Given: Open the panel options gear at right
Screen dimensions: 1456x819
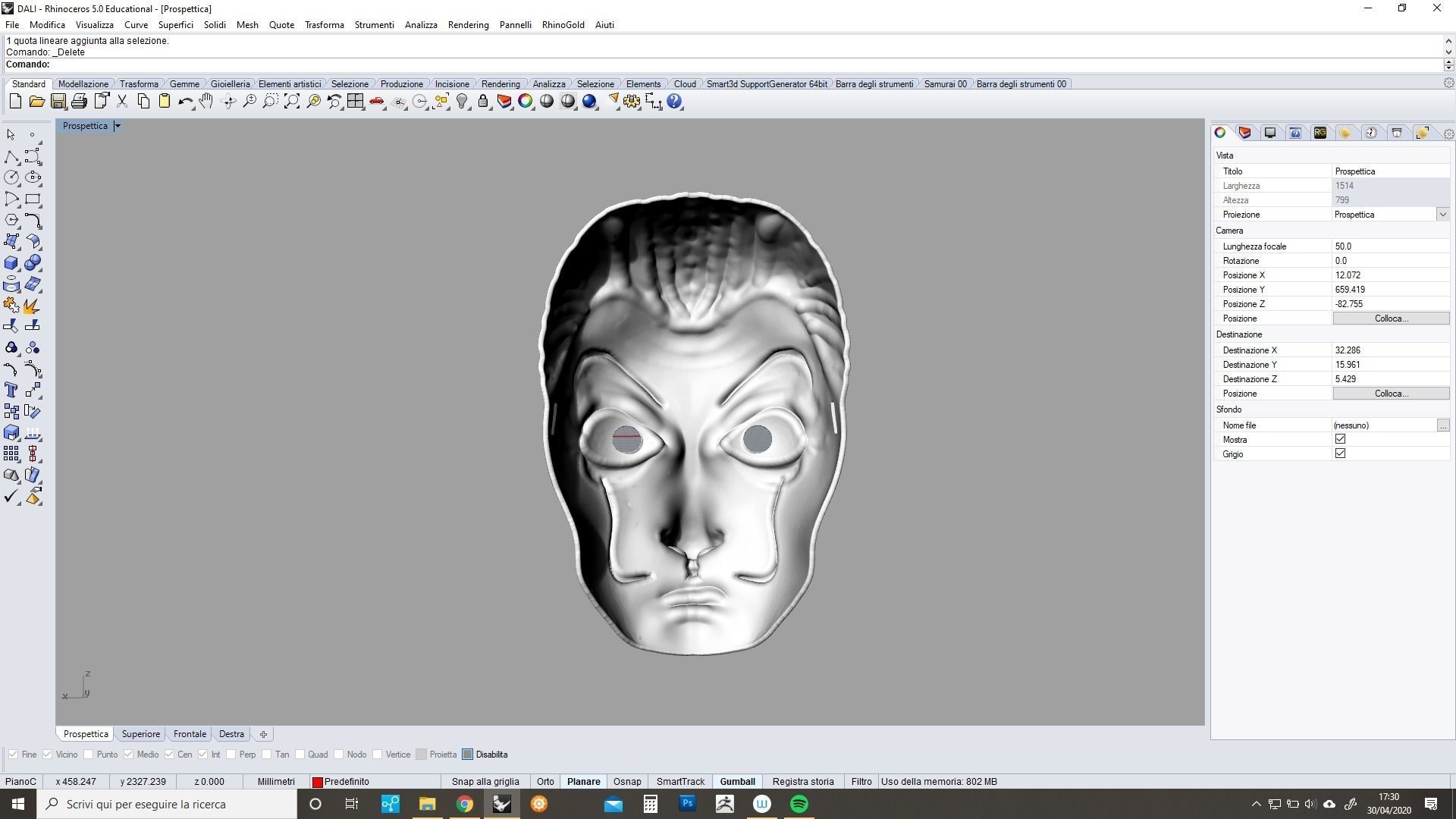Looking at the screenshot, I should tap(1448, 134).
